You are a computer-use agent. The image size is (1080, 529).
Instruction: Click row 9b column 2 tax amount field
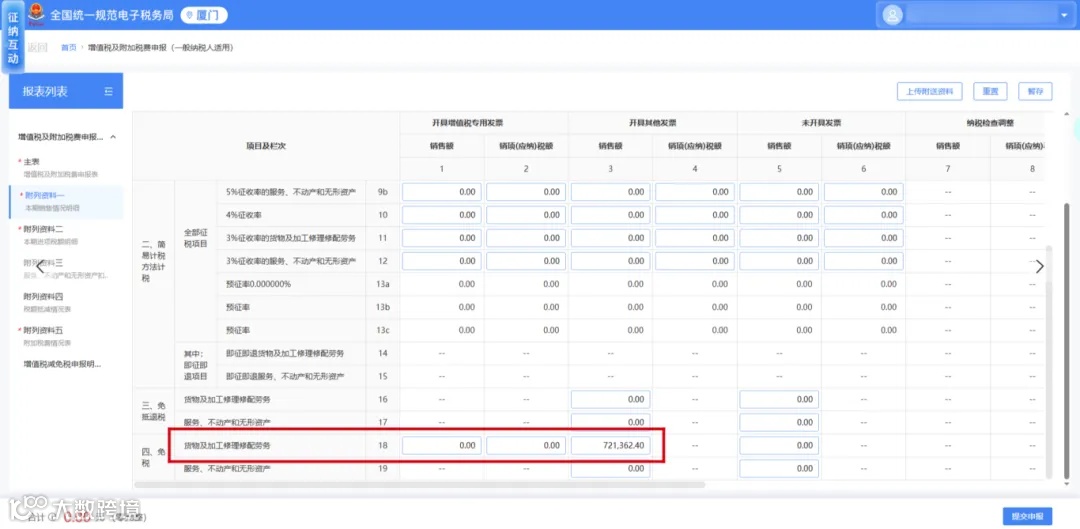click(526, 192)
